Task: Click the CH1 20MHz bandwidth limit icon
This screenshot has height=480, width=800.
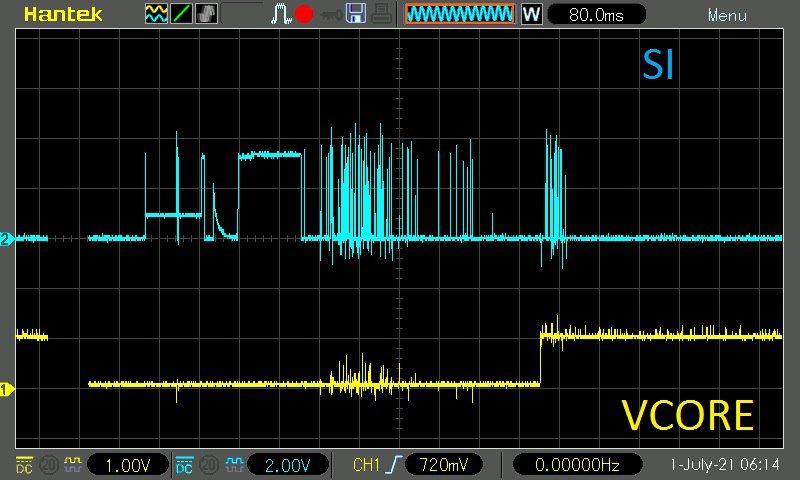Action: [48, 465]
